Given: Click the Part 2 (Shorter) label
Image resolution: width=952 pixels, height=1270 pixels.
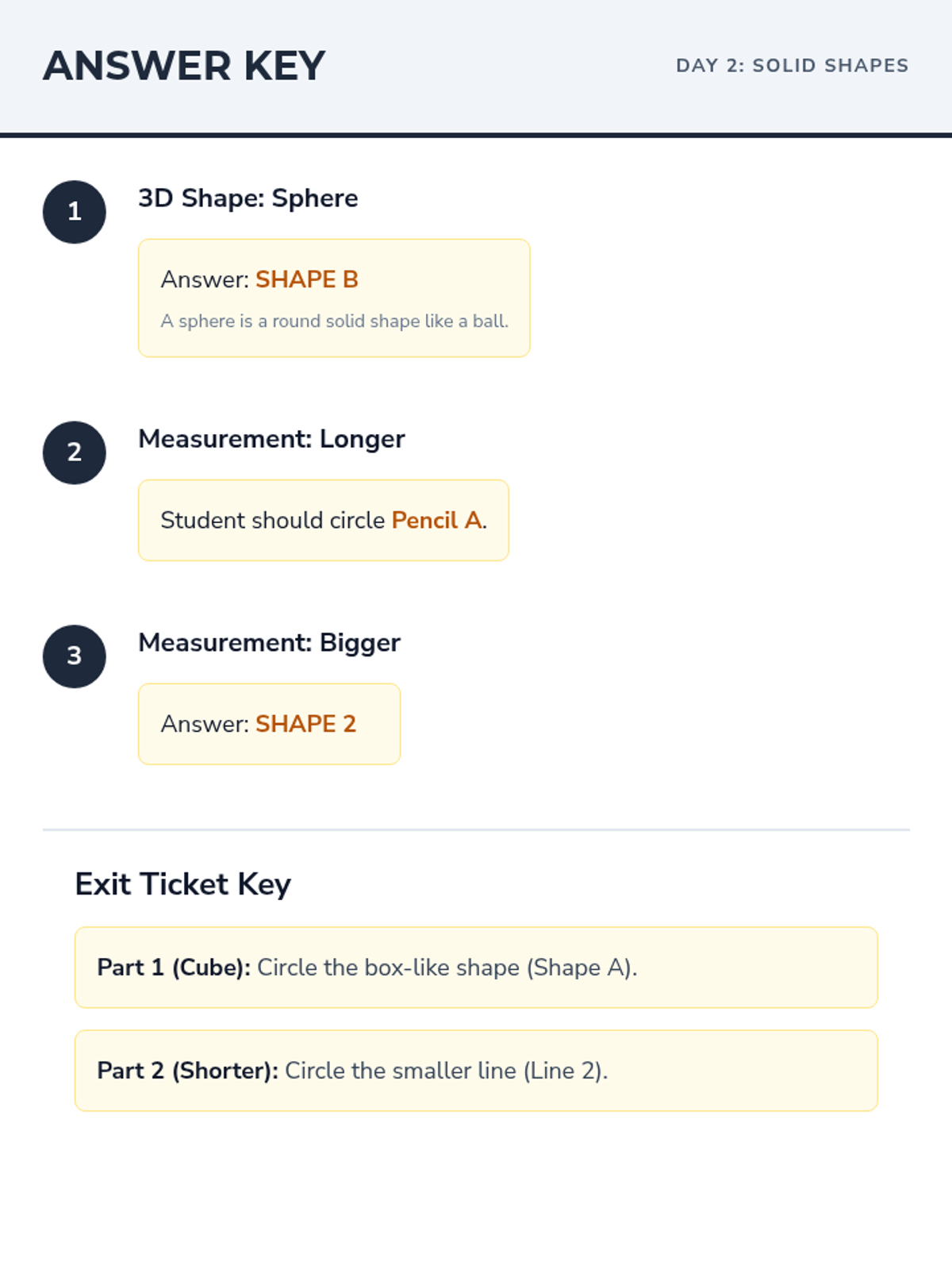Looking at the screenshot, I should pyautogui.click(x=187, y=1071).
